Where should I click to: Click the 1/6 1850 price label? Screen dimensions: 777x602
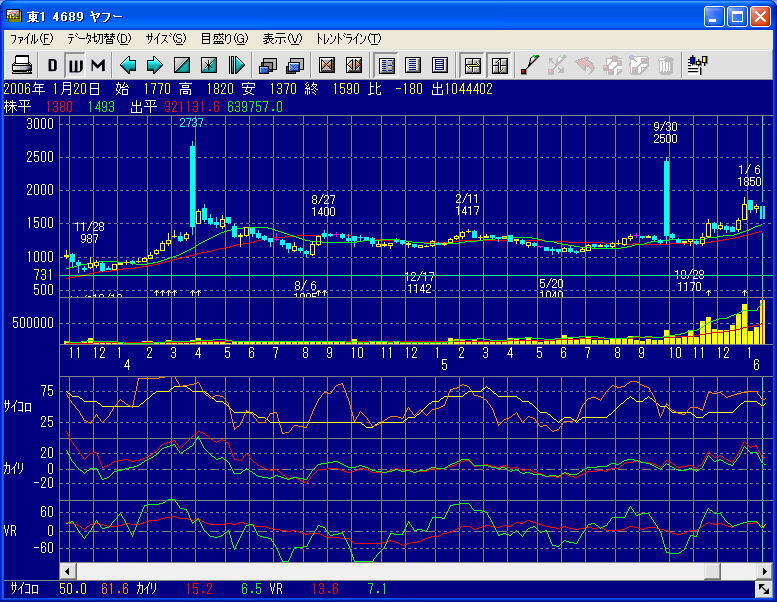749,175
